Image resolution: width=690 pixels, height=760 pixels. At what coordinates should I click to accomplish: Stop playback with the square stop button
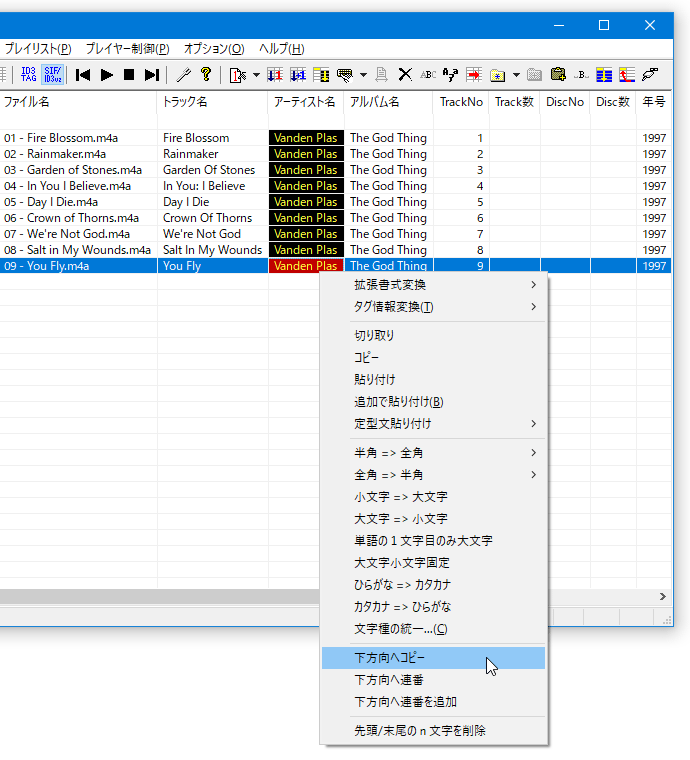coord(129,75)
